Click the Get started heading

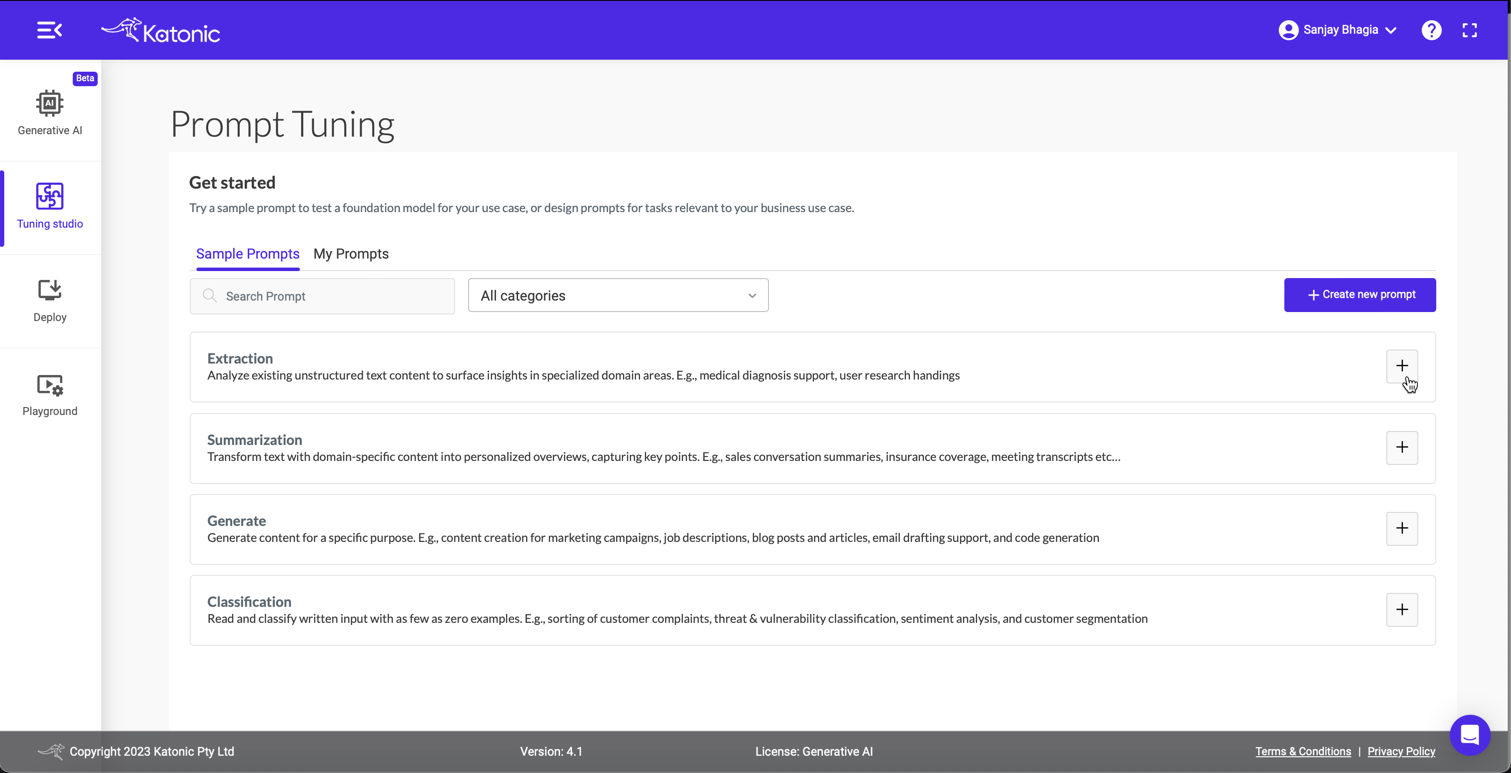click(232, 182)
